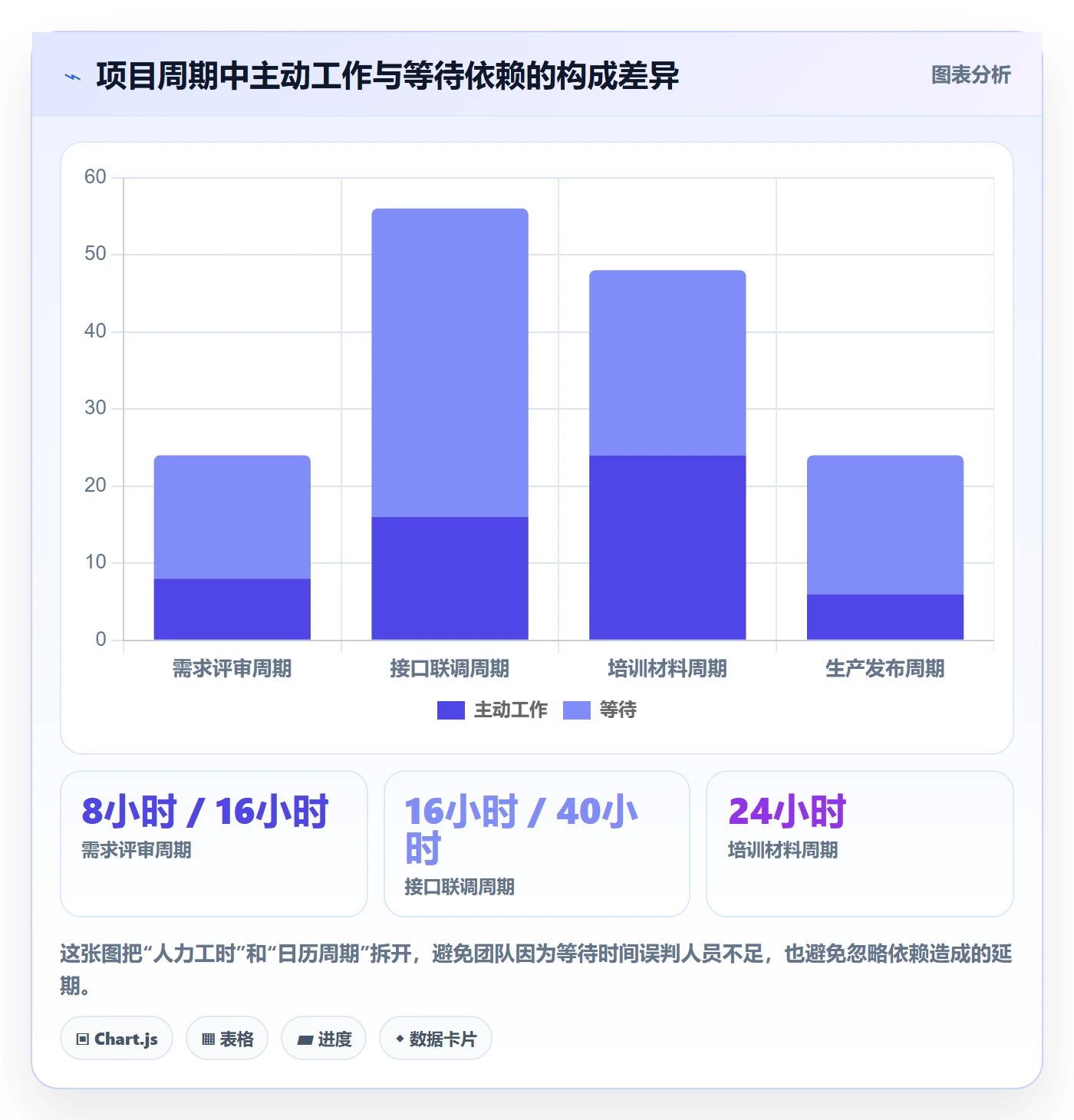Click the 24小时 stat card value
The height and width of the screenshot is (1120, 1074).
(x=787, y=812)
